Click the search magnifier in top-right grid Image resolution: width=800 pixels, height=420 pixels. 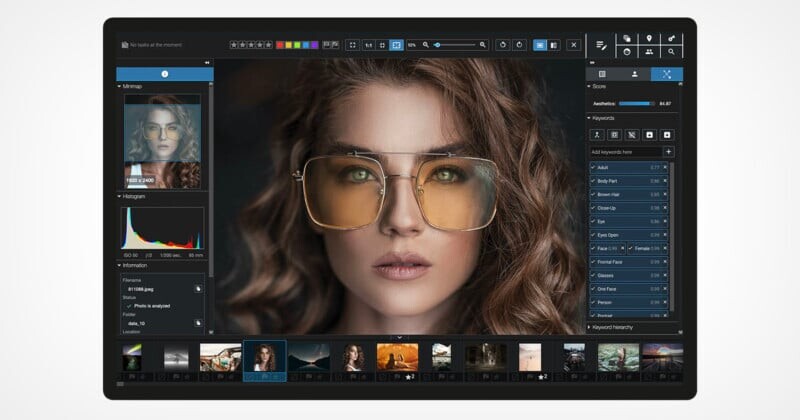[x=671, y=52]
